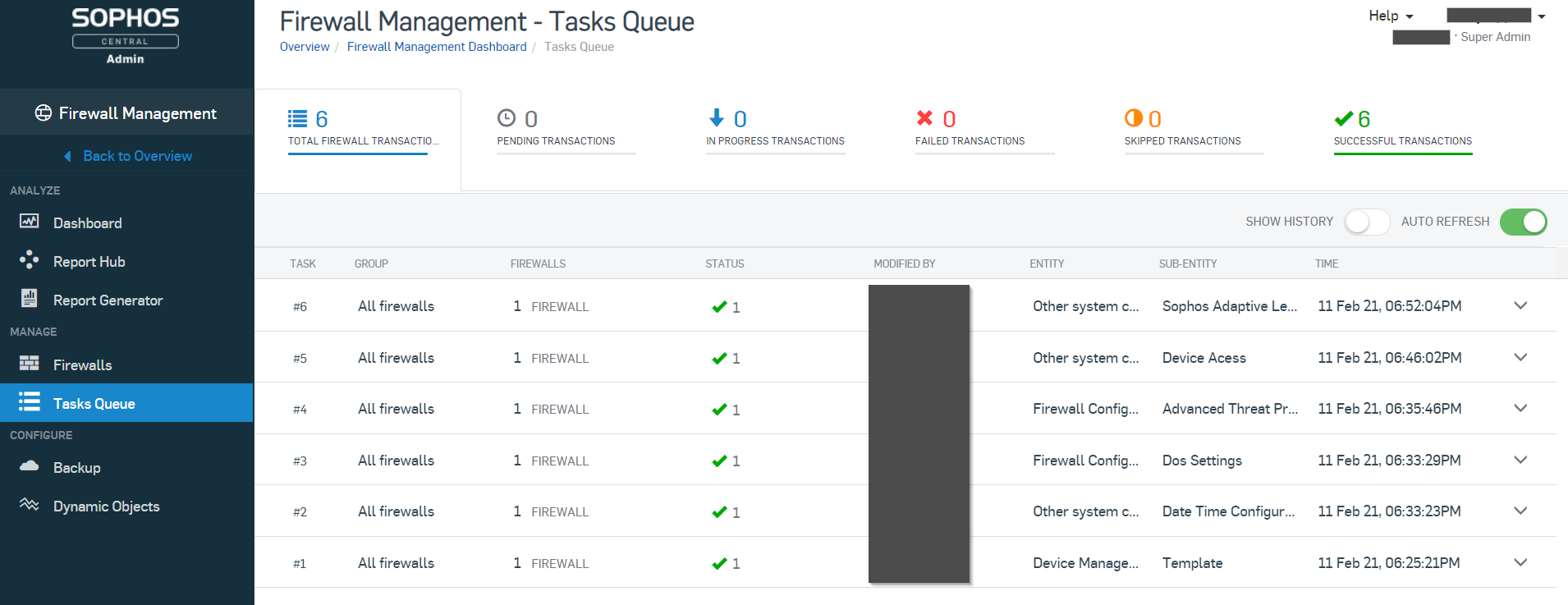Click the green status checkmark for task #6
The height and width of the screenshot is (605, 1568).
tap(719, 307)
